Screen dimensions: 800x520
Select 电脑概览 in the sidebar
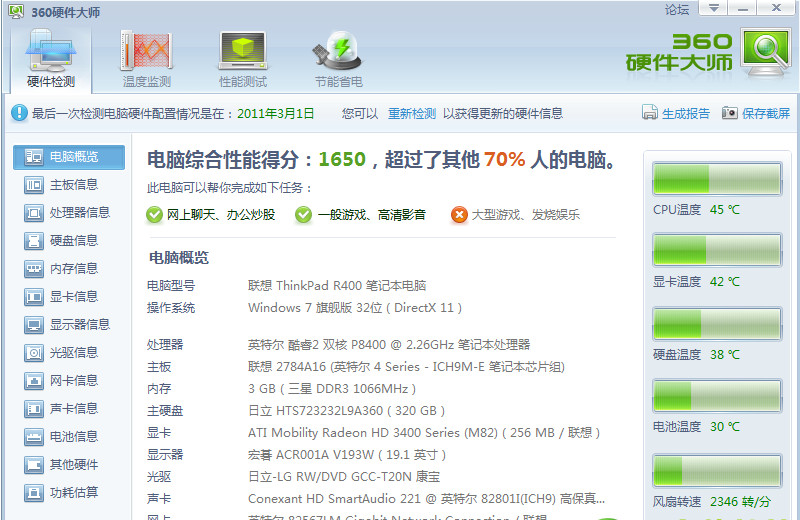(x=69, y=157)
